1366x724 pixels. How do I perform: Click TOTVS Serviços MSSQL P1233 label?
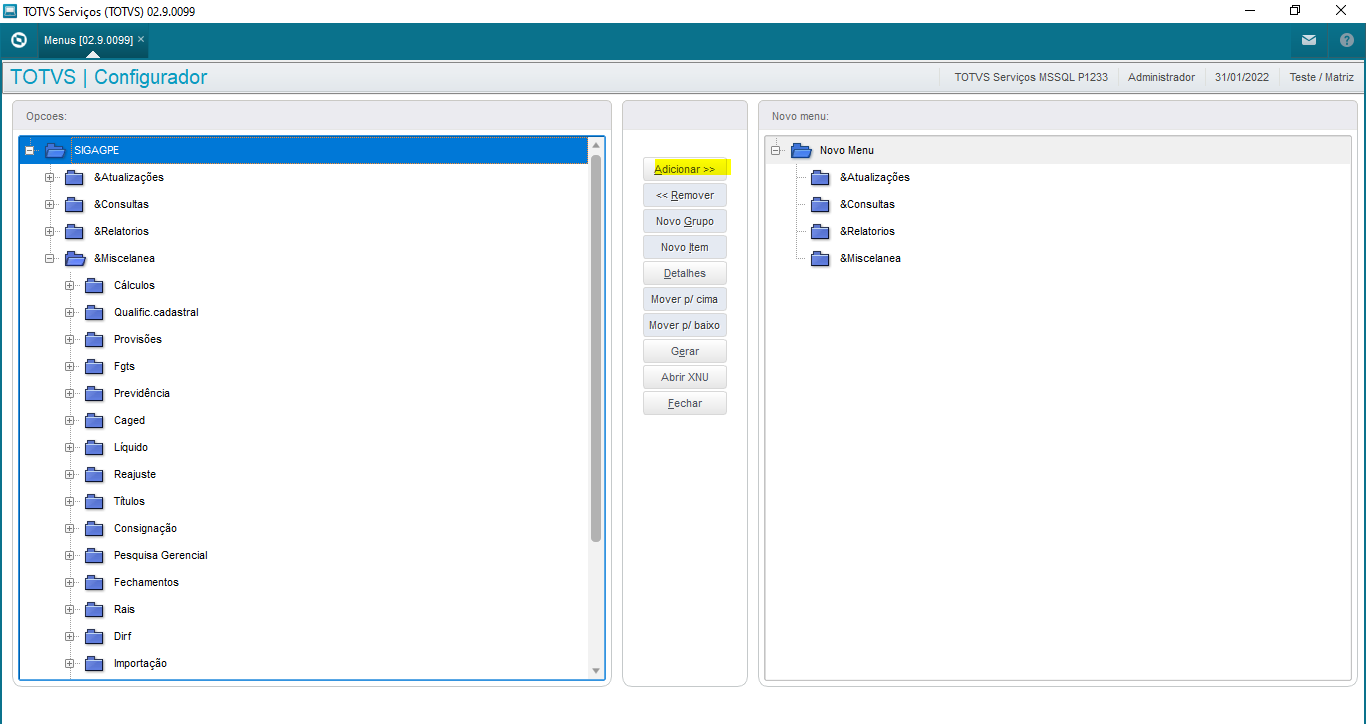1031,77
